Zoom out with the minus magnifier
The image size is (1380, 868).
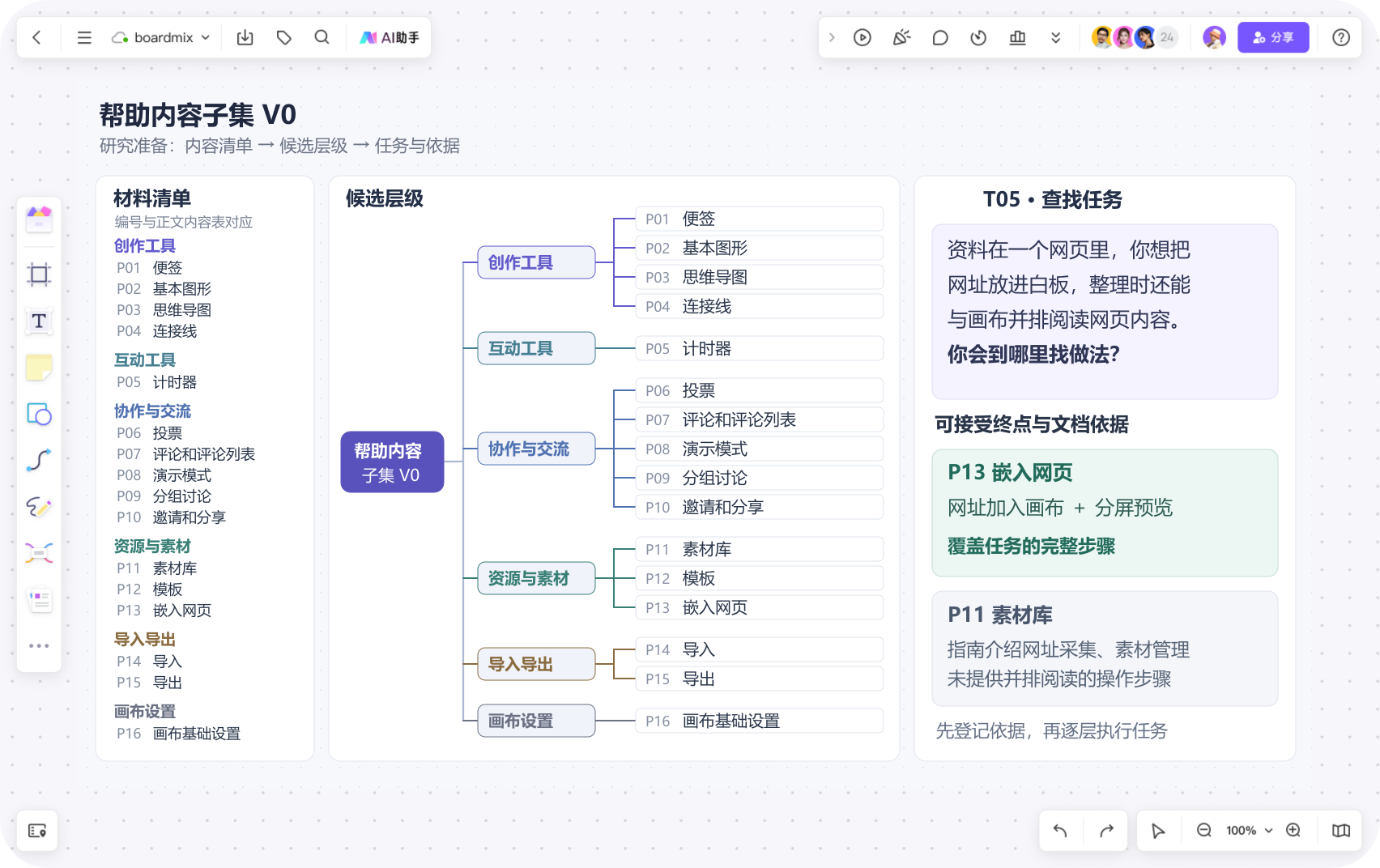click(1204, 831)
